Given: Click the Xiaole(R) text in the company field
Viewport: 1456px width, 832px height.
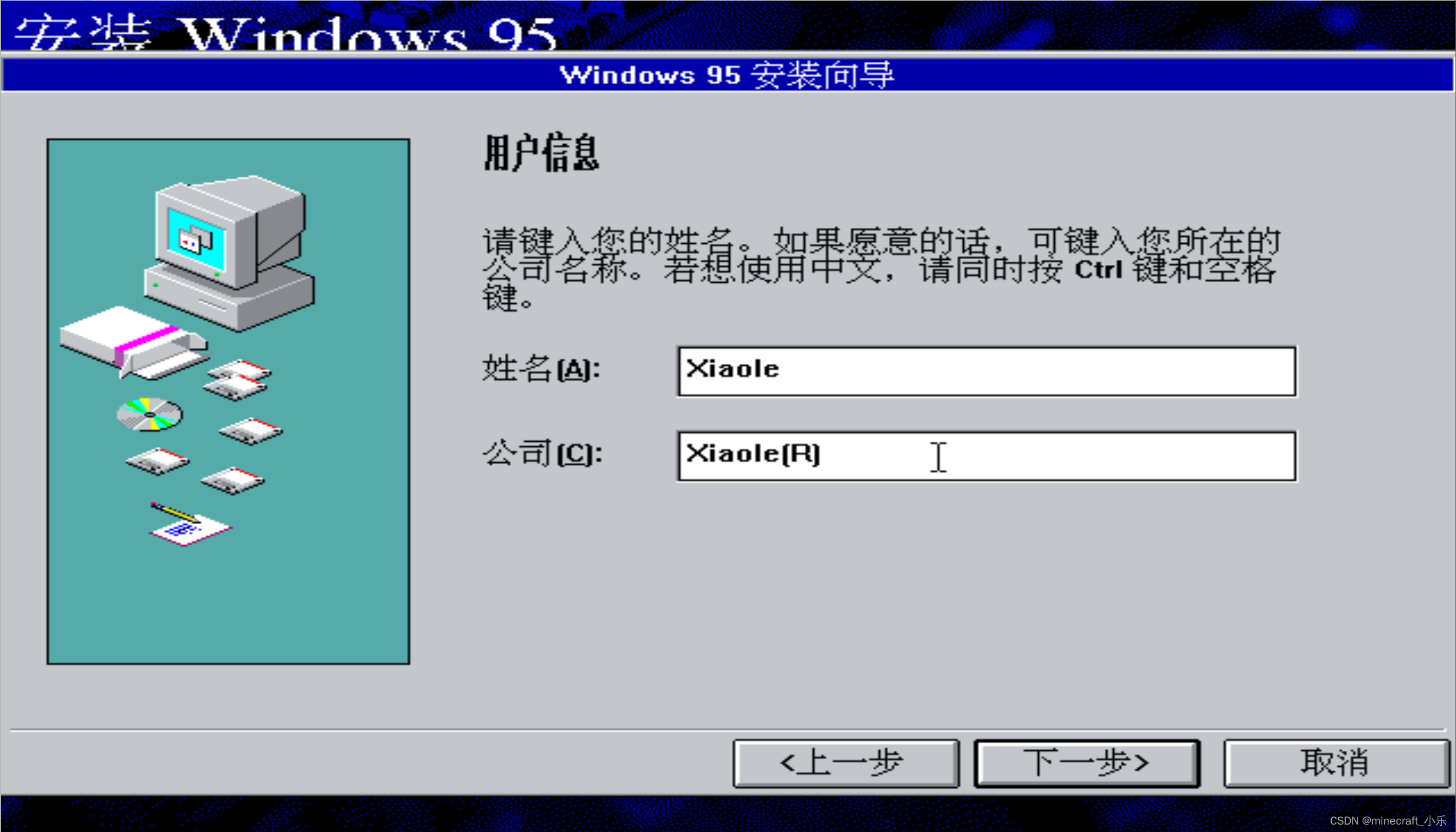Looking at the screenshot, I should pos(753,454).
